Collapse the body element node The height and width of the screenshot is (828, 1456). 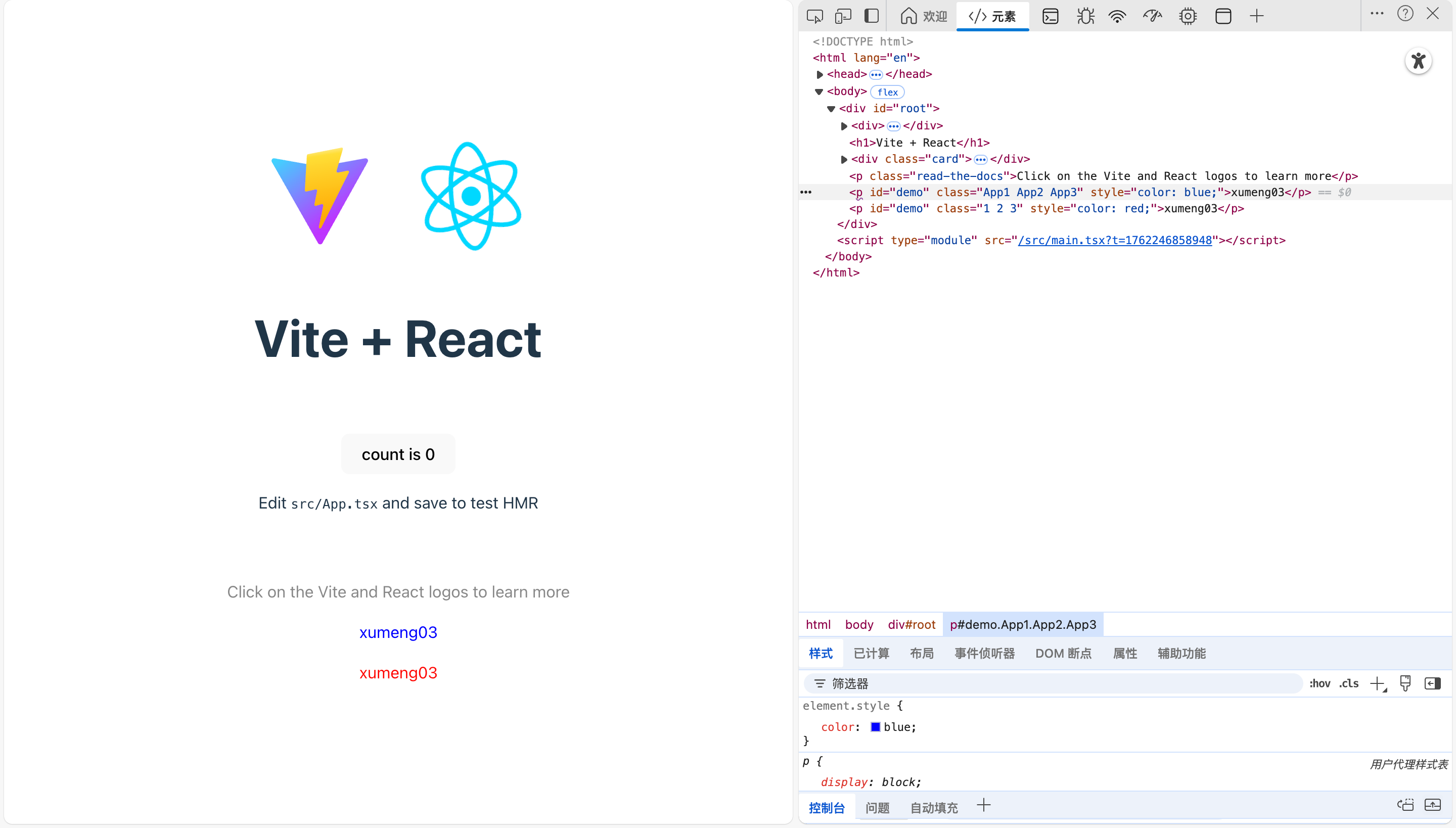click(x=819, y=91)
